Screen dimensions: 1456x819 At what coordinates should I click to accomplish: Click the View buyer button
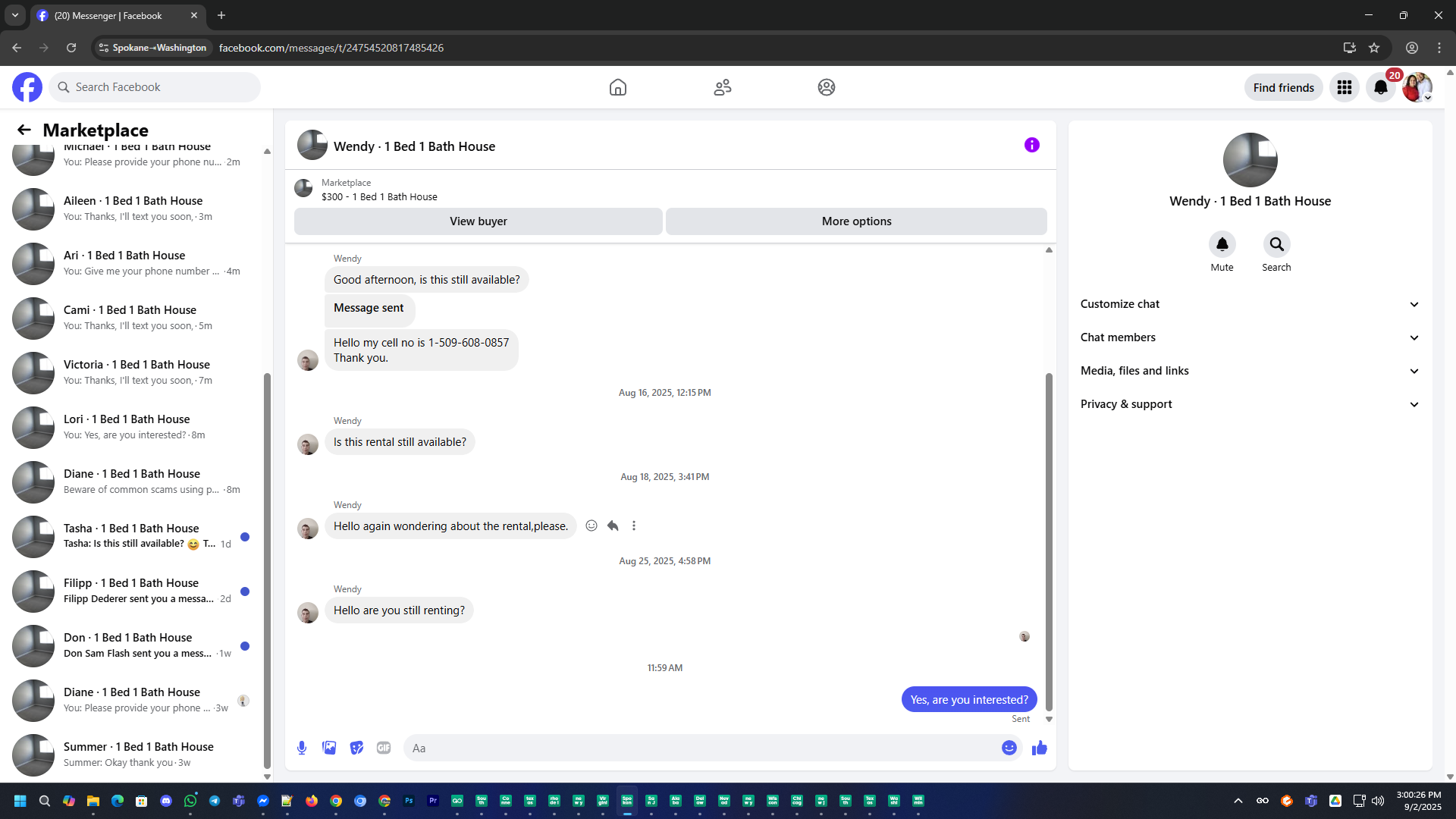coord(478,221)
